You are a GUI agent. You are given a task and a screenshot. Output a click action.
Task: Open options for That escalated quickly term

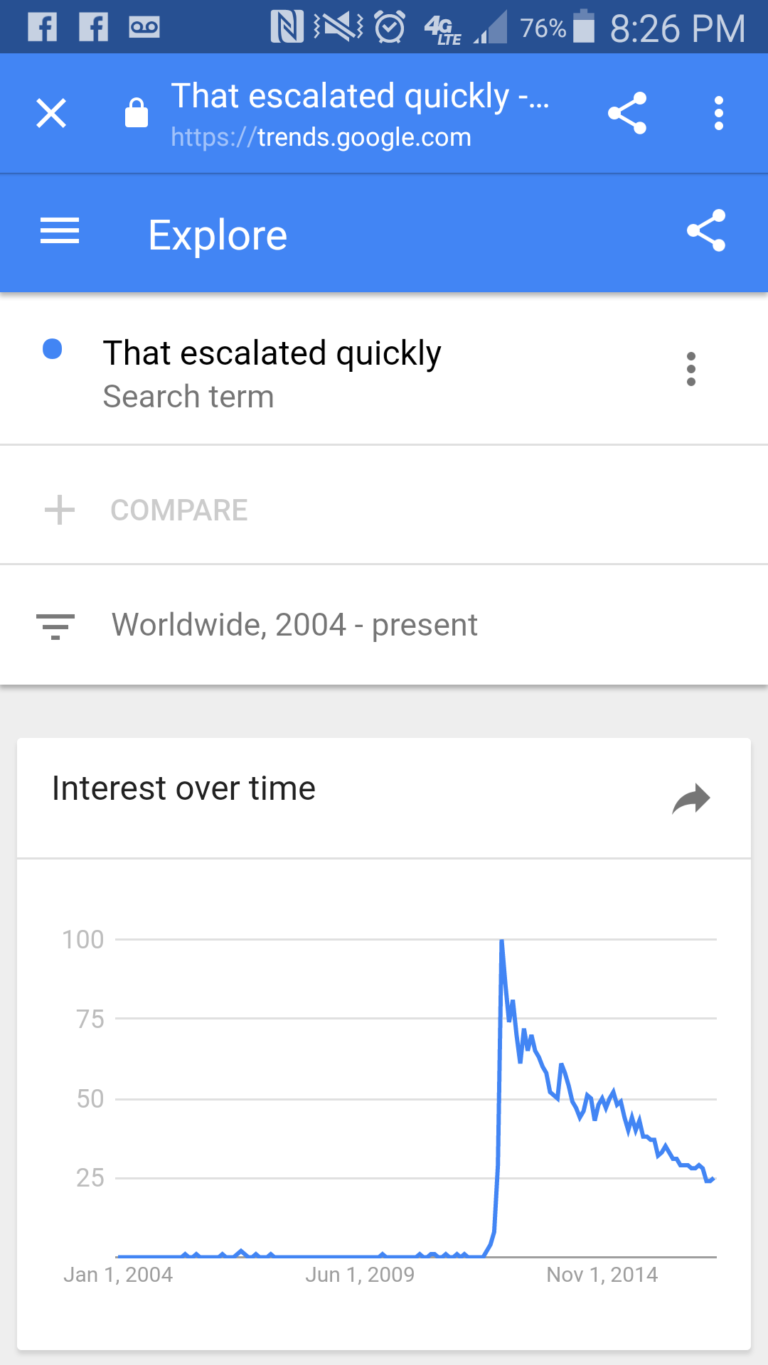[x=691, y=369]
